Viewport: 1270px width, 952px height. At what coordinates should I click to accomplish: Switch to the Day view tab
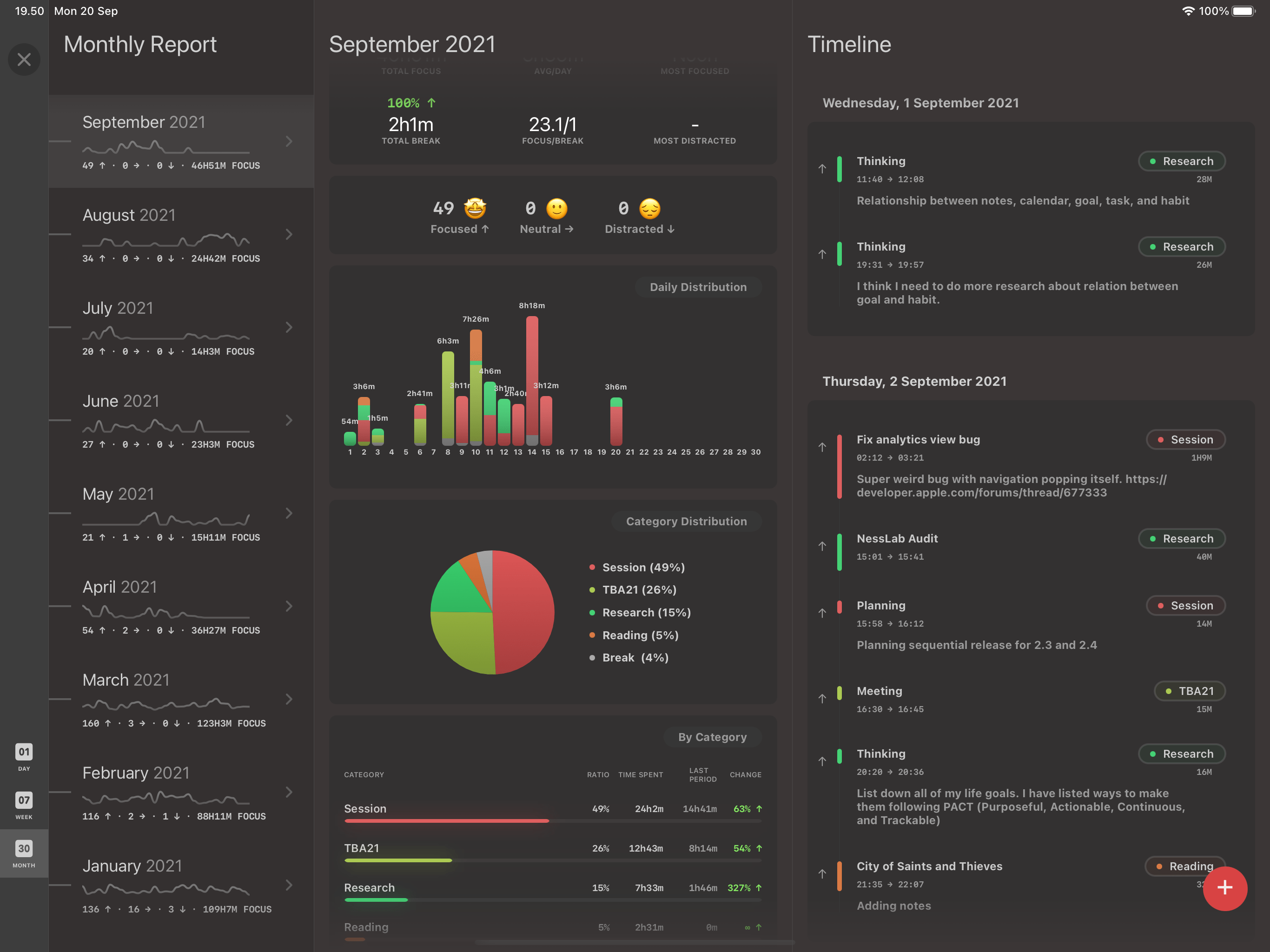pos(24,757)
